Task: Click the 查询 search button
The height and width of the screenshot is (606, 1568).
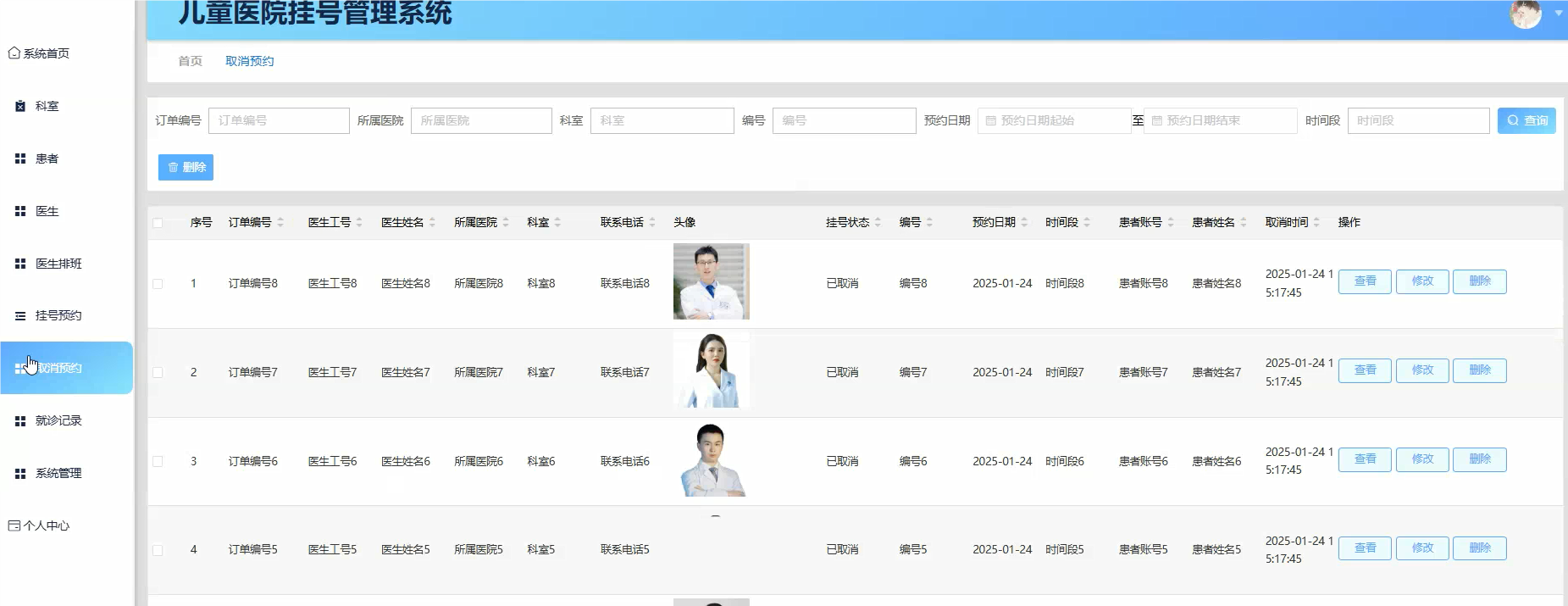Action: tap(1526, 120)
